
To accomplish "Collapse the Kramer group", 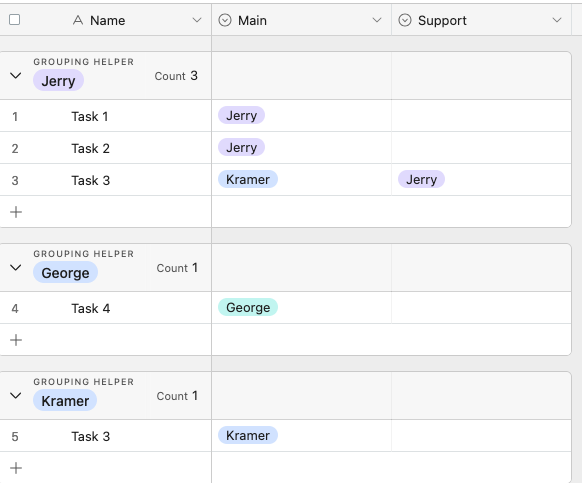I will (16, 396).
